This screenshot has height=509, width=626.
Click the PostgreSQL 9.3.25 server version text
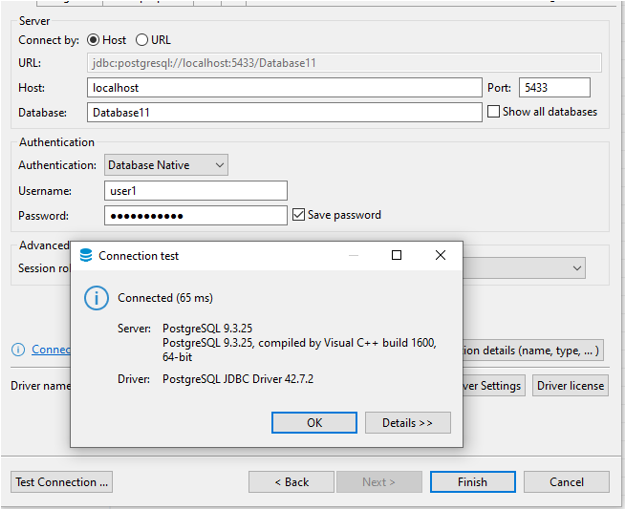click(x=207, y=328)
